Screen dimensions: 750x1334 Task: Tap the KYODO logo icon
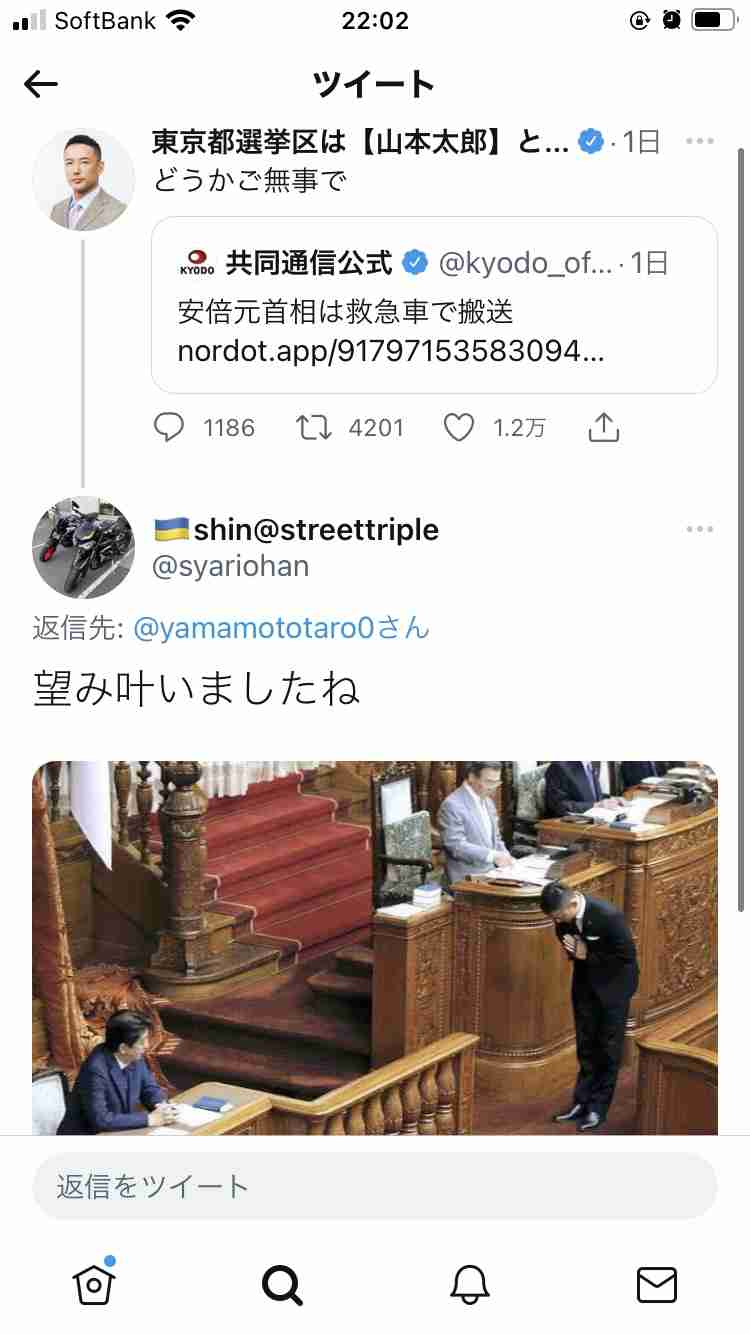point(196,262)
